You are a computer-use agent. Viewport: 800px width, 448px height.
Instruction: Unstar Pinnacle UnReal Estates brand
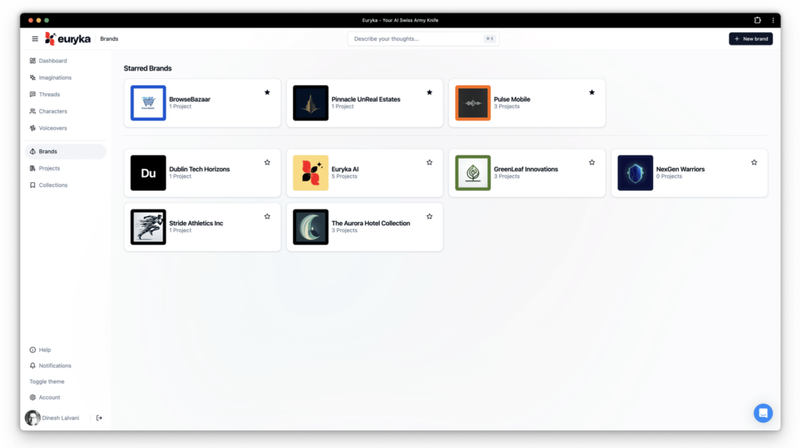(429, 92)
